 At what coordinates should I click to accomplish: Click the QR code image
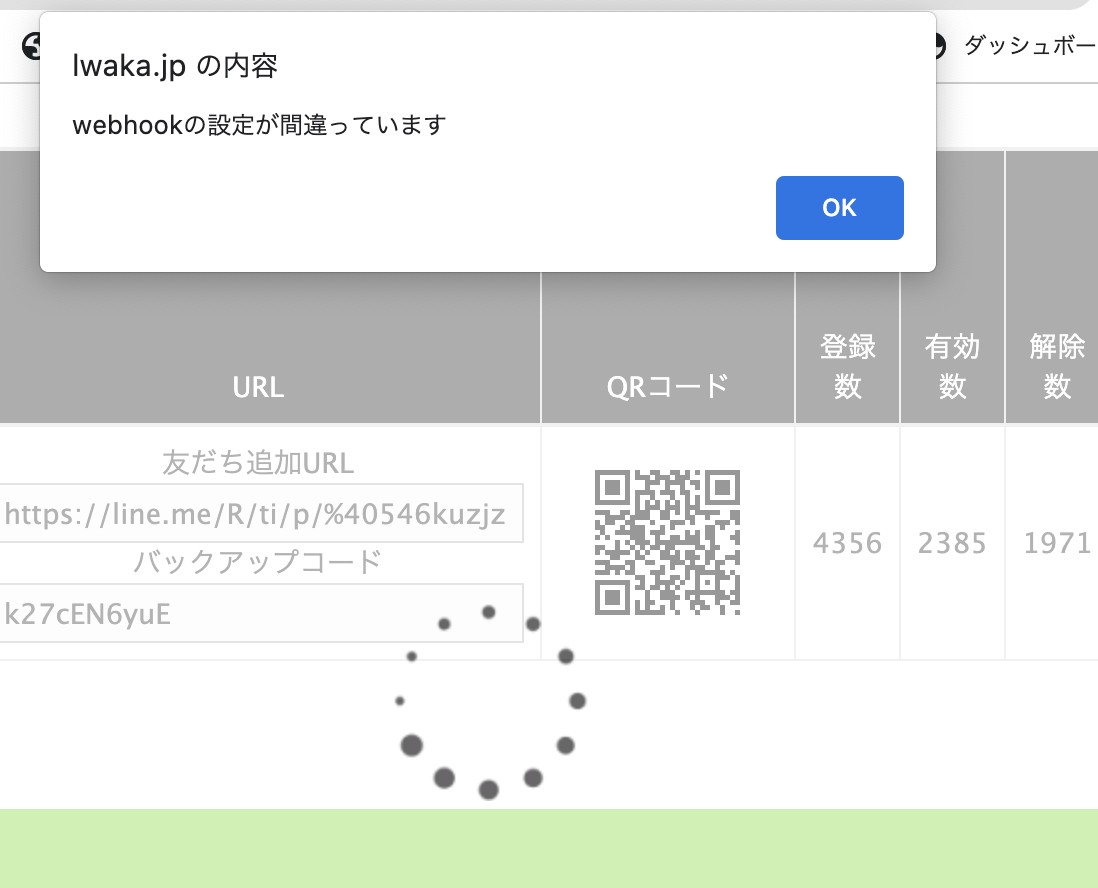tap(667, 542)
